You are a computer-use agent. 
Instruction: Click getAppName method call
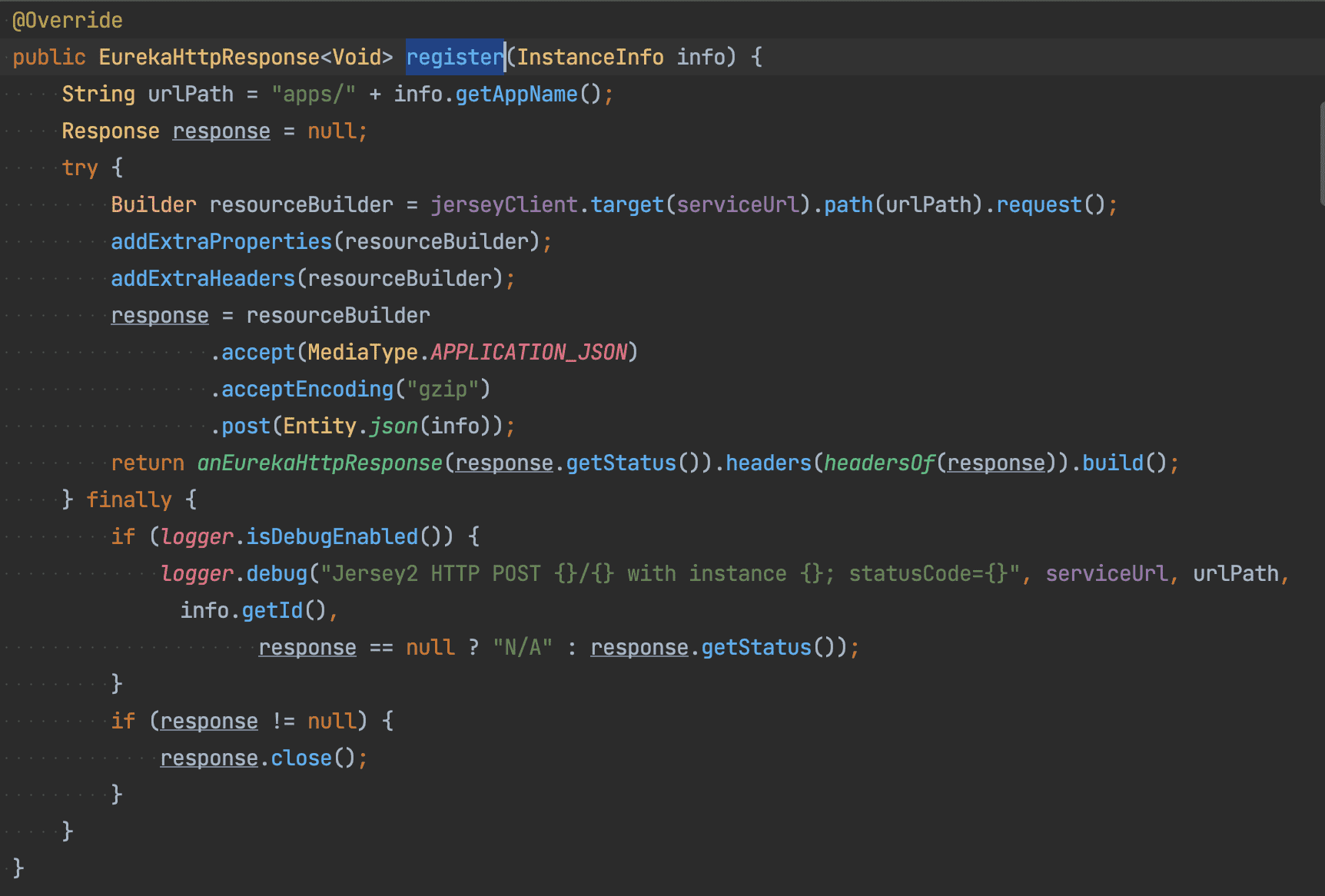pos(516,94)
